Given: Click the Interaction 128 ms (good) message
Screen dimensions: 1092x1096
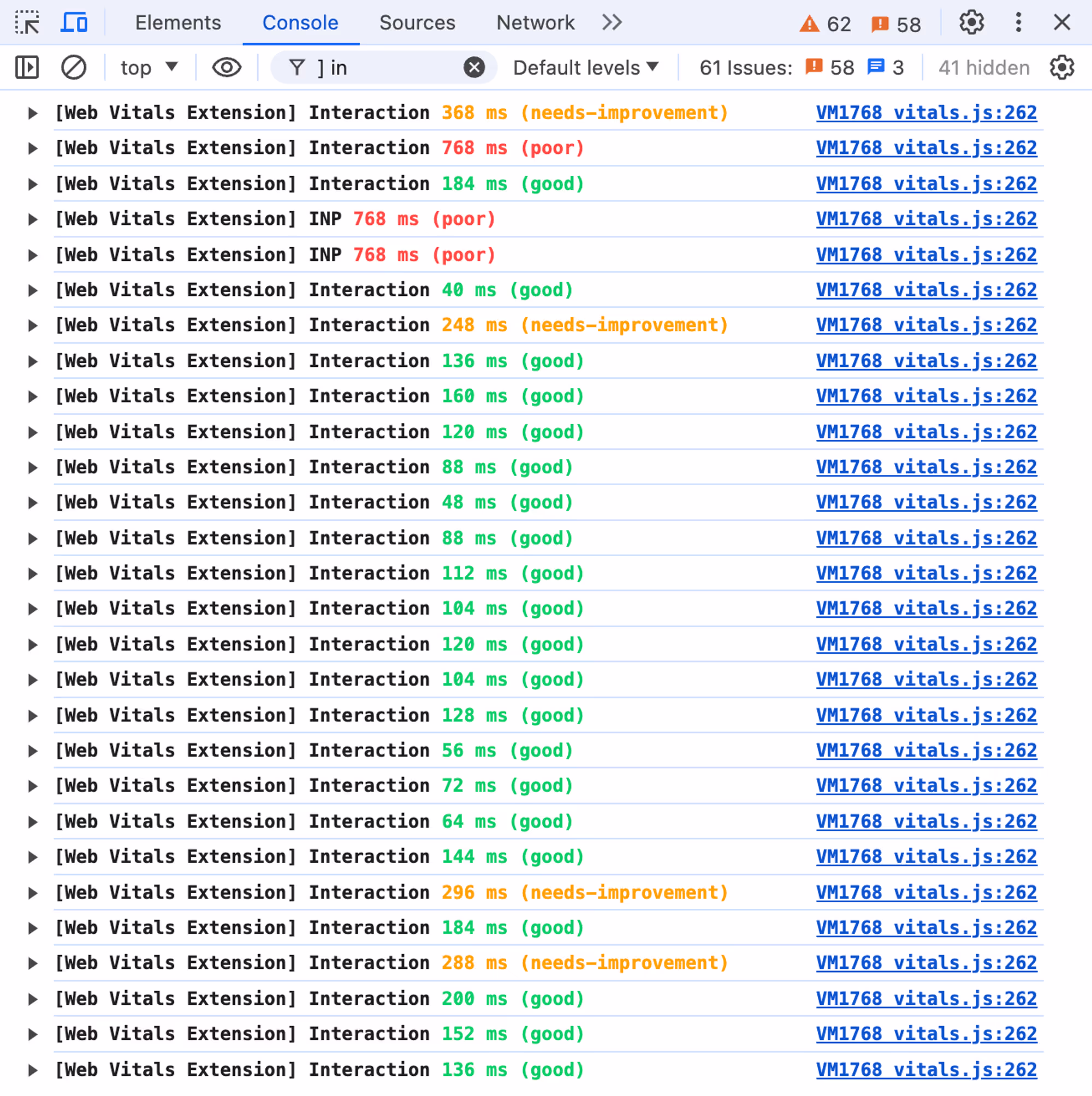Looking at the screenshot, I should (x=319, y=716).
